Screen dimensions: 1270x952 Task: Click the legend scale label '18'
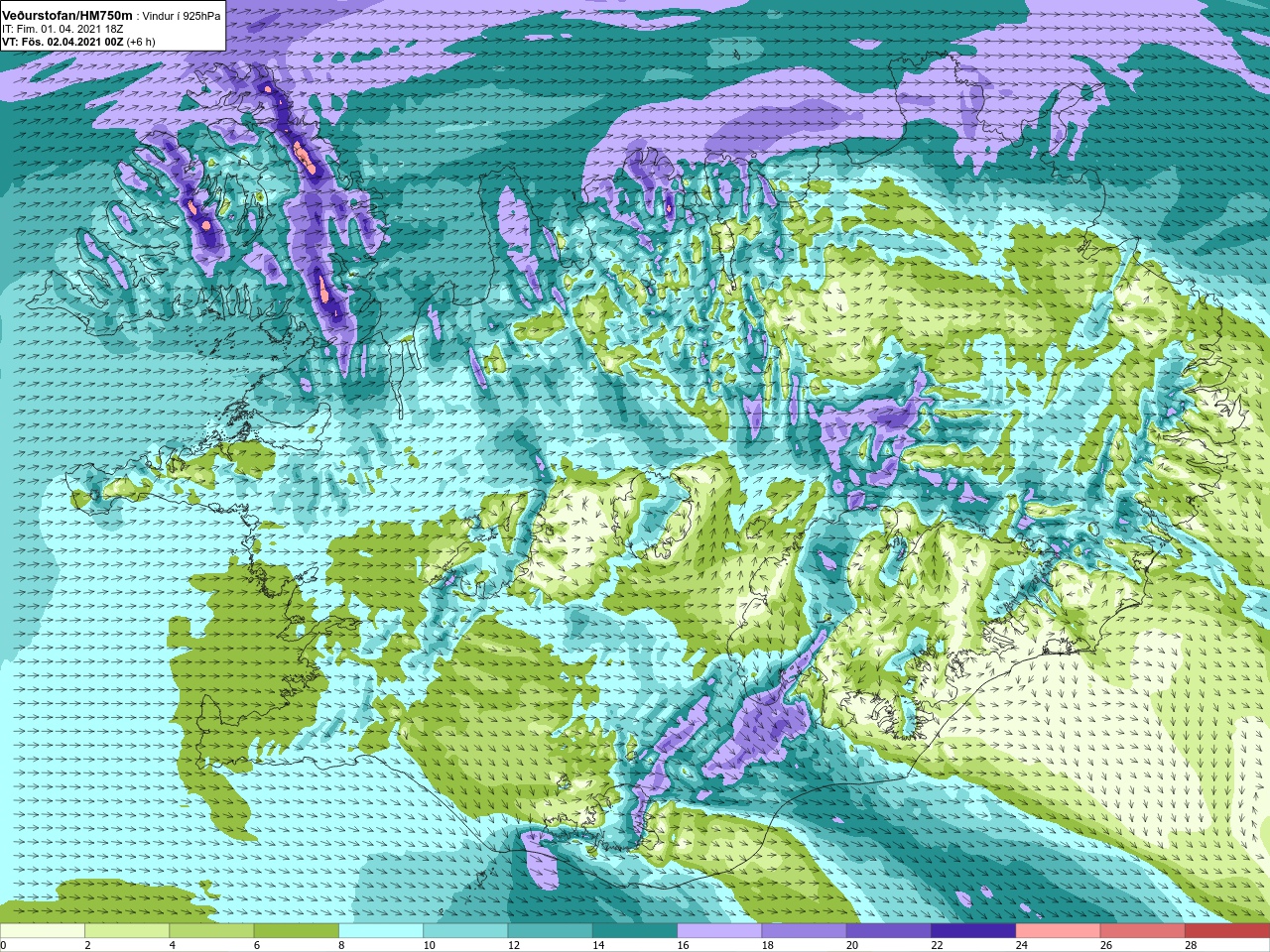768,945
